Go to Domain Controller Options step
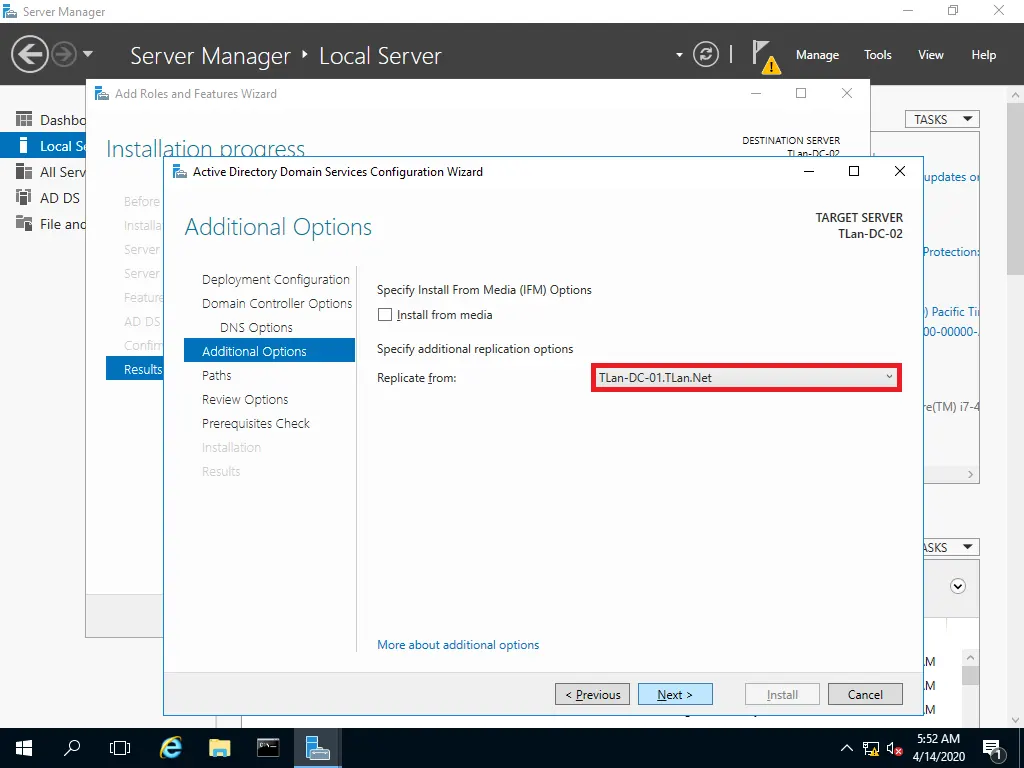1024x768 pixels. 277,304
